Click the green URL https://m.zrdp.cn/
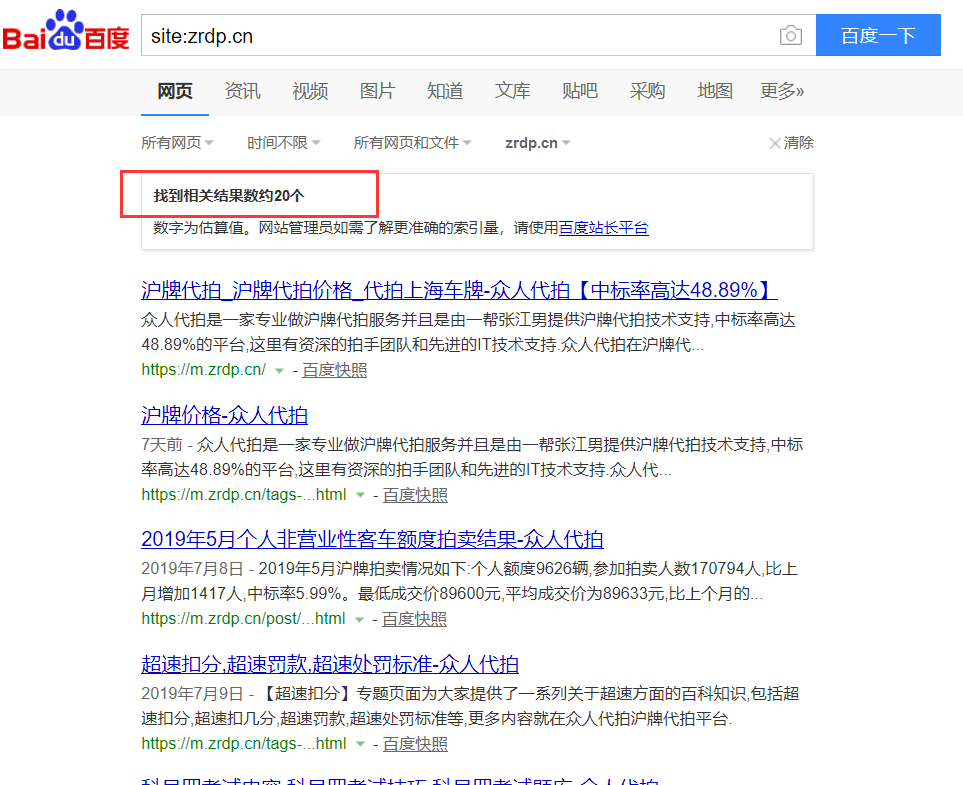Viewport: 963px width, 785px height. click(203, 370)
